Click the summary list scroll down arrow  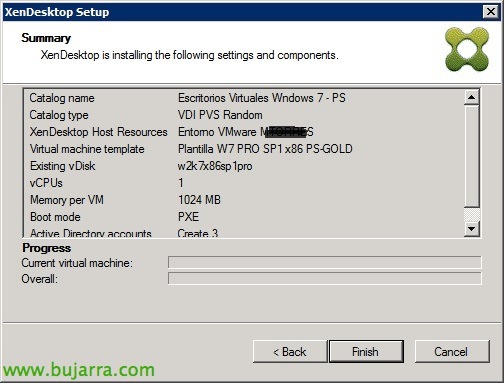pos(471,229)
